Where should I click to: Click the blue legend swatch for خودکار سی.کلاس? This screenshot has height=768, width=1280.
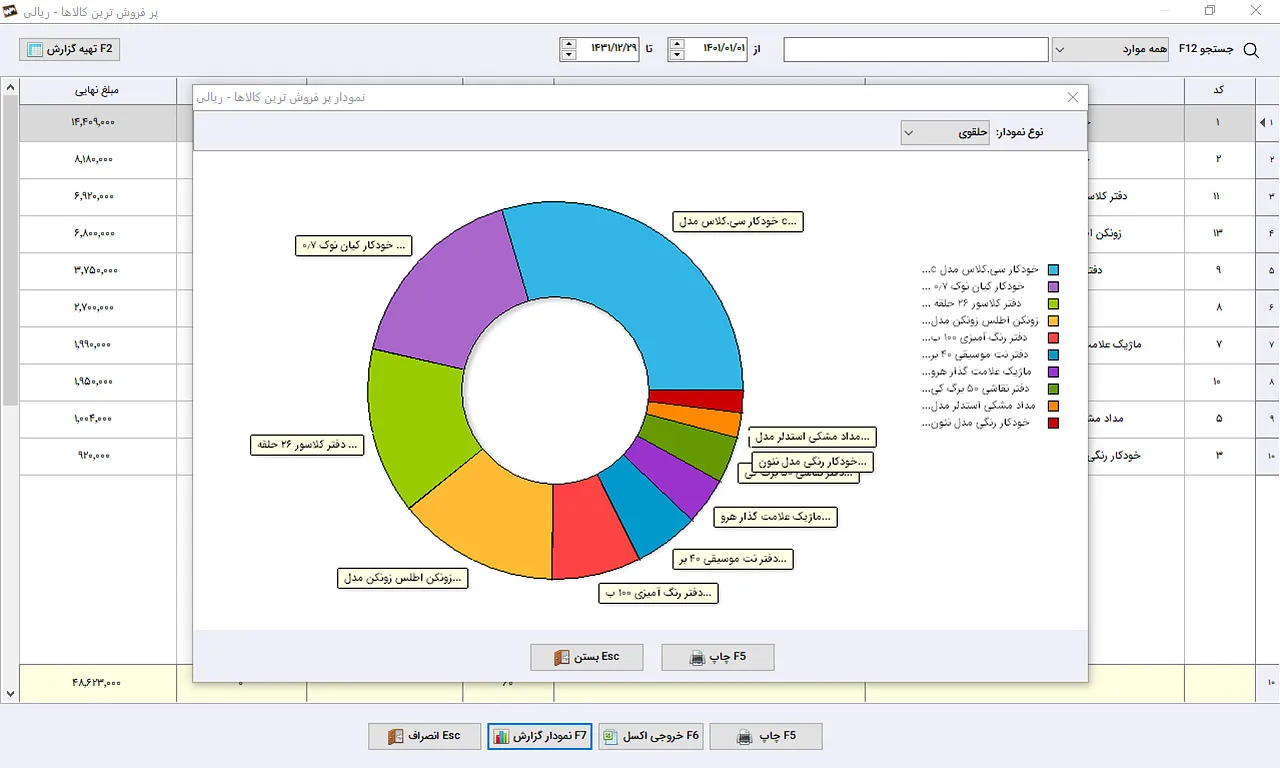coord(1053,270)
